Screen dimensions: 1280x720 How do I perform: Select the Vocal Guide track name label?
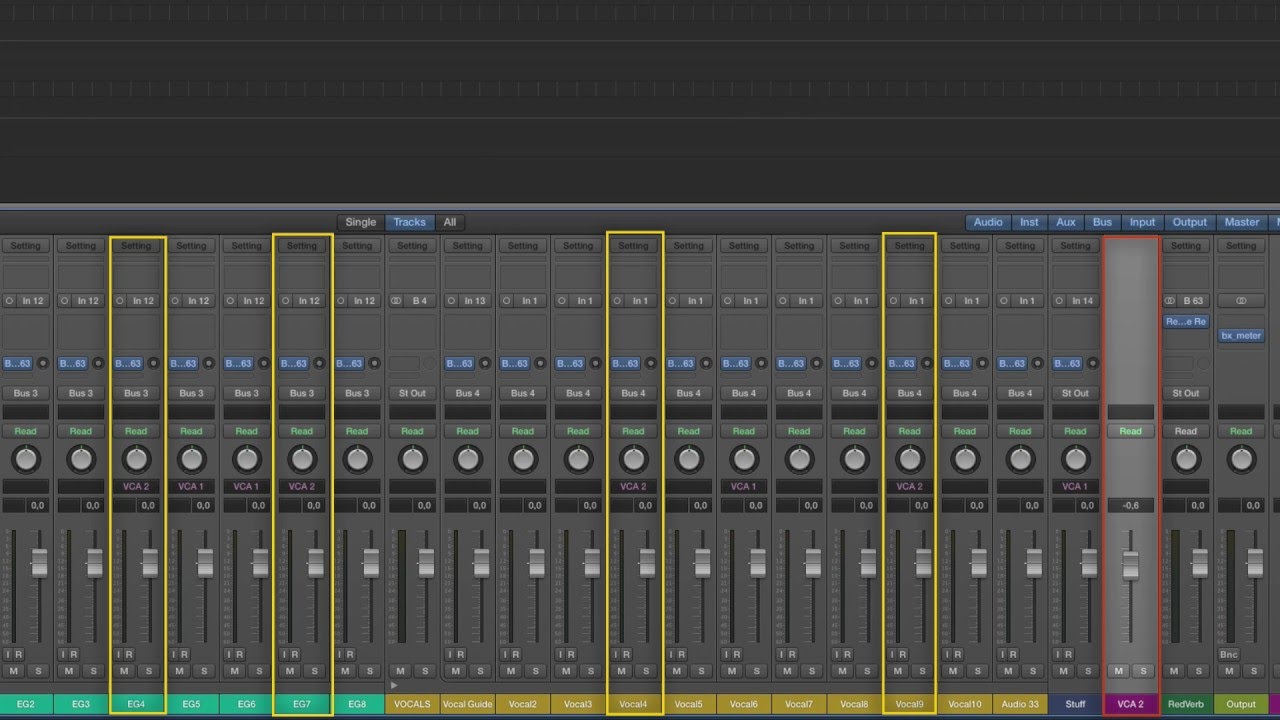pos(467,704)
